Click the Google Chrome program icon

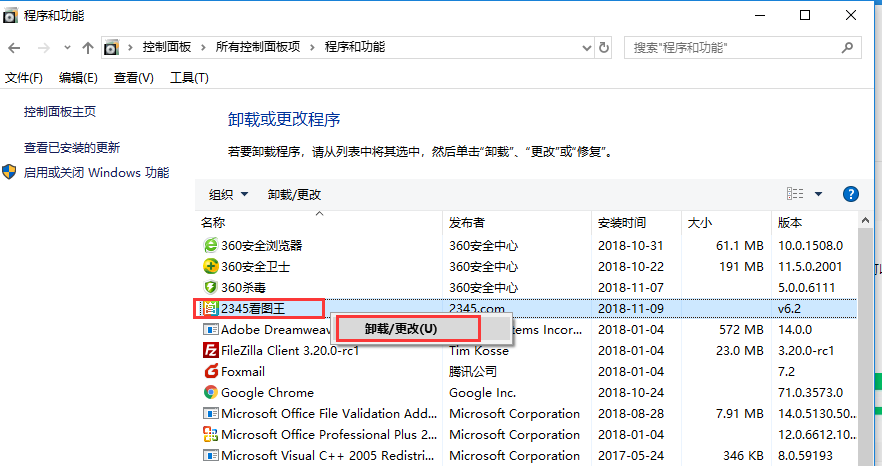pyautogui.click(x=210, y=392)
